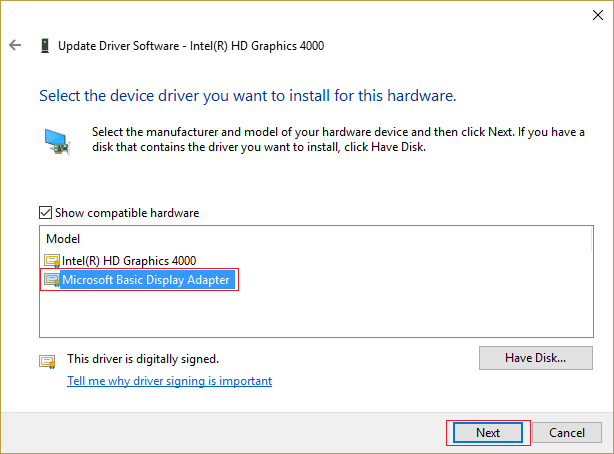Viewport: 614px width, 454px height.
Task: Click the Update Driver Software title text
Action: coord(190,46)
